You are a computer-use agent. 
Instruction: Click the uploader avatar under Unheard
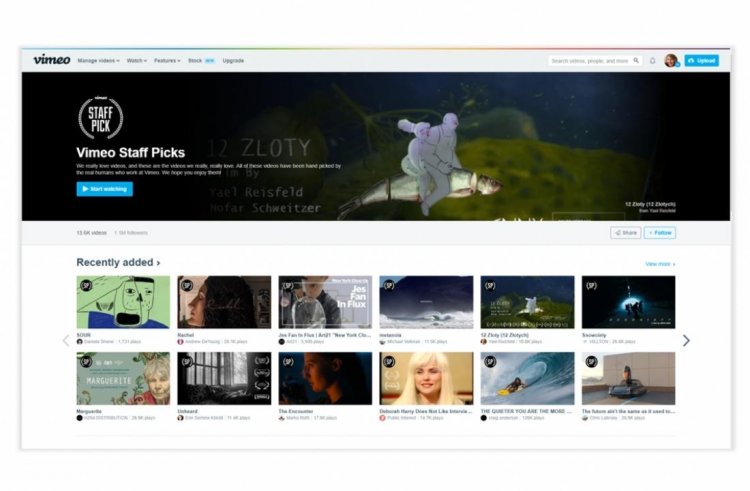(180, 418)
